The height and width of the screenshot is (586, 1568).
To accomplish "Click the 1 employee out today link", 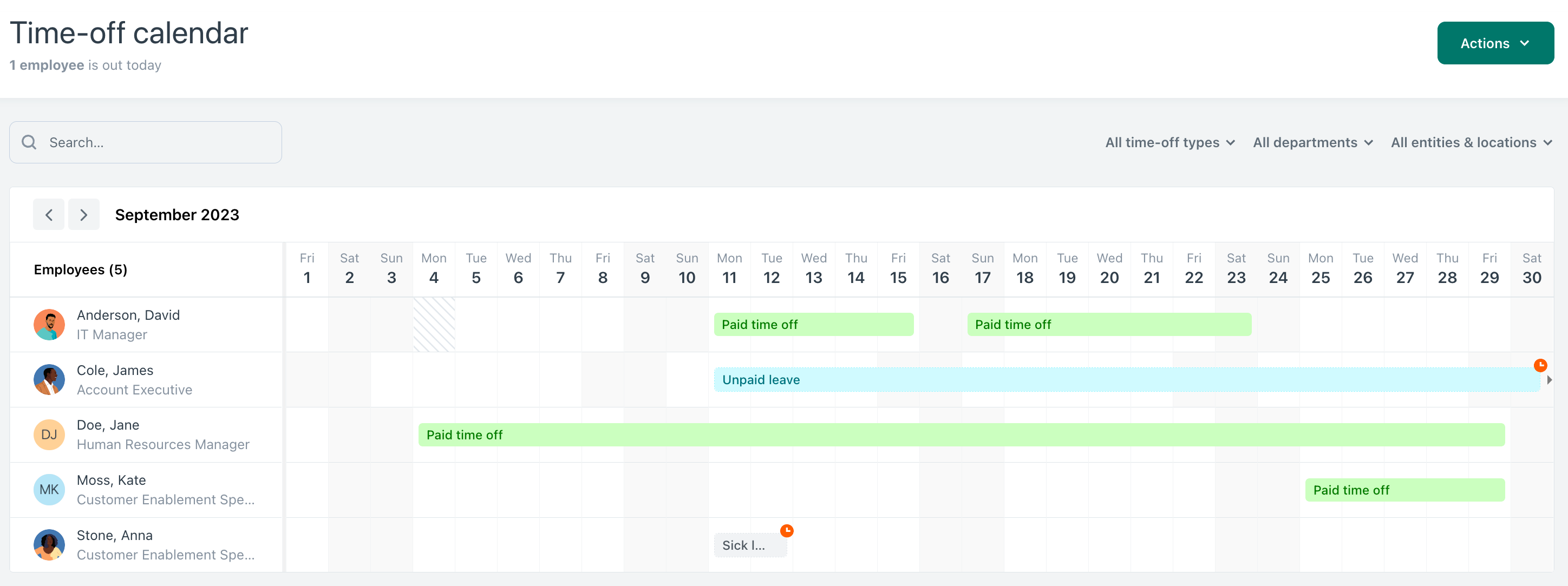I will [46, 65].
